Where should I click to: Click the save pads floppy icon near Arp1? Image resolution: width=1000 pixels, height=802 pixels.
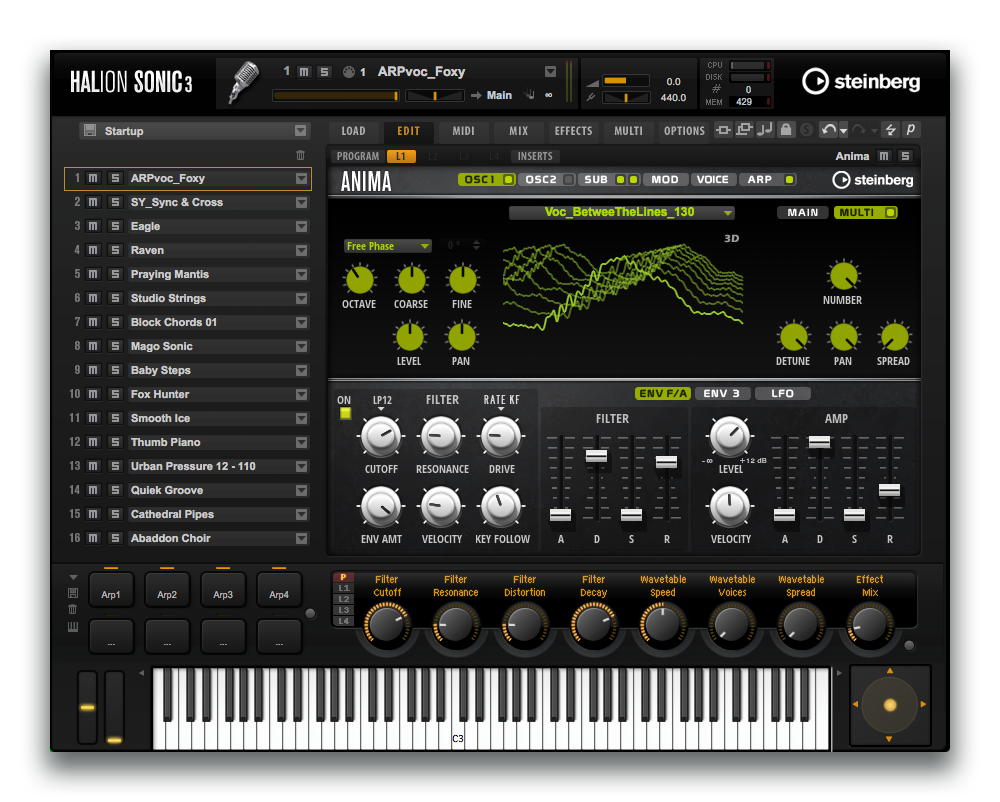[x=73, y=593]
